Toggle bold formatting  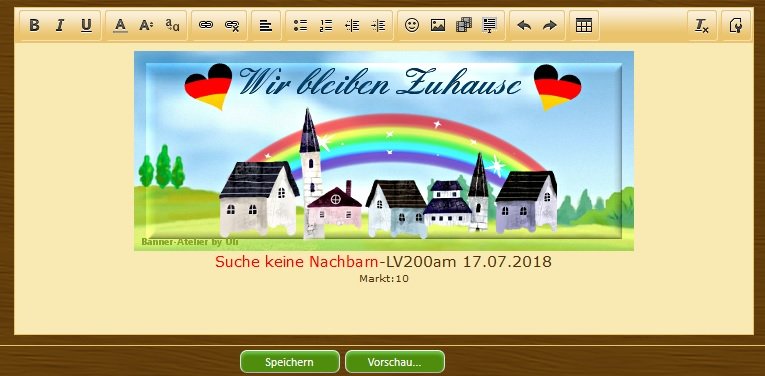pos(34,25)
